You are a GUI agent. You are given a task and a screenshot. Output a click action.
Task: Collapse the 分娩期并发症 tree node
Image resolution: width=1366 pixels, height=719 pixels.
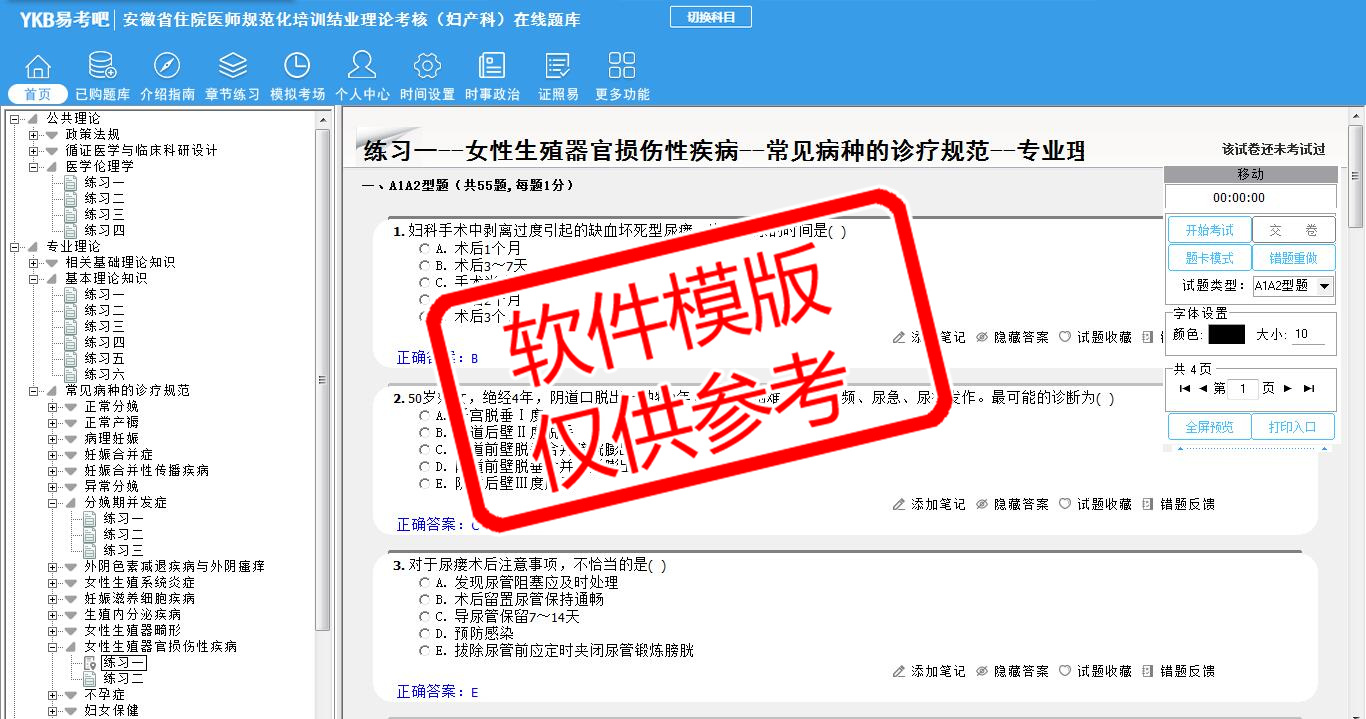click(53, 503)
